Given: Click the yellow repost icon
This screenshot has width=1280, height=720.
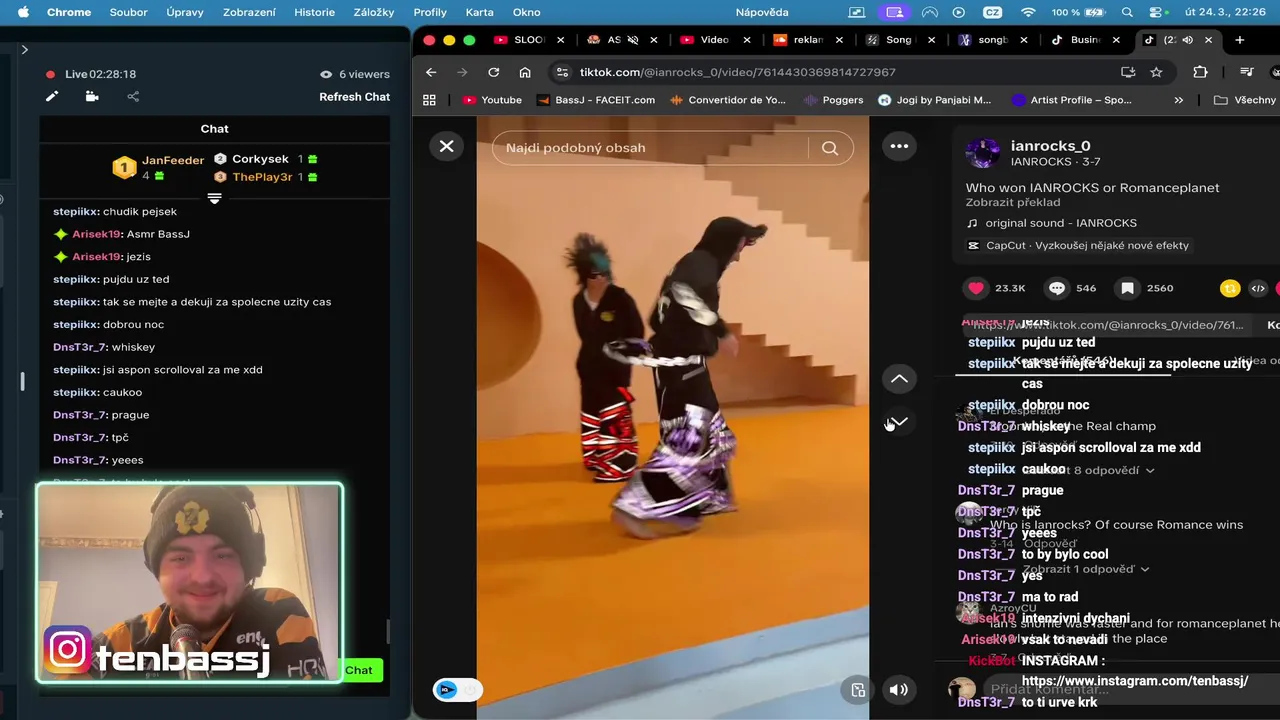Looking at the screenshot, I should coord(1230,288).
